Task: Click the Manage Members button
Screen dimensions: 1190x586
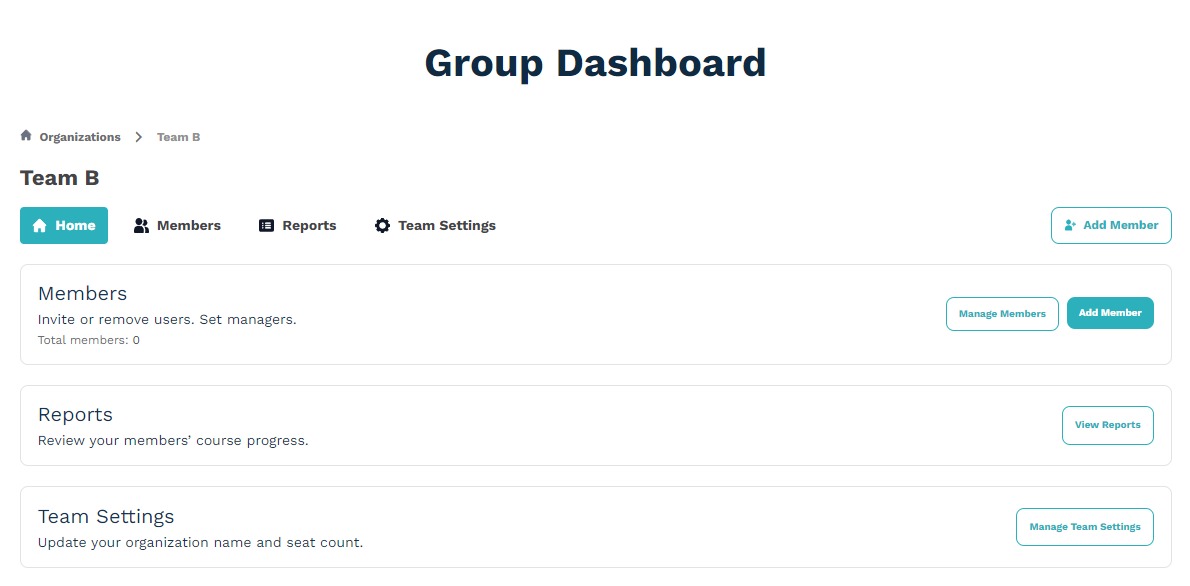Action: pyautogui.click(x=1002, y=313)
